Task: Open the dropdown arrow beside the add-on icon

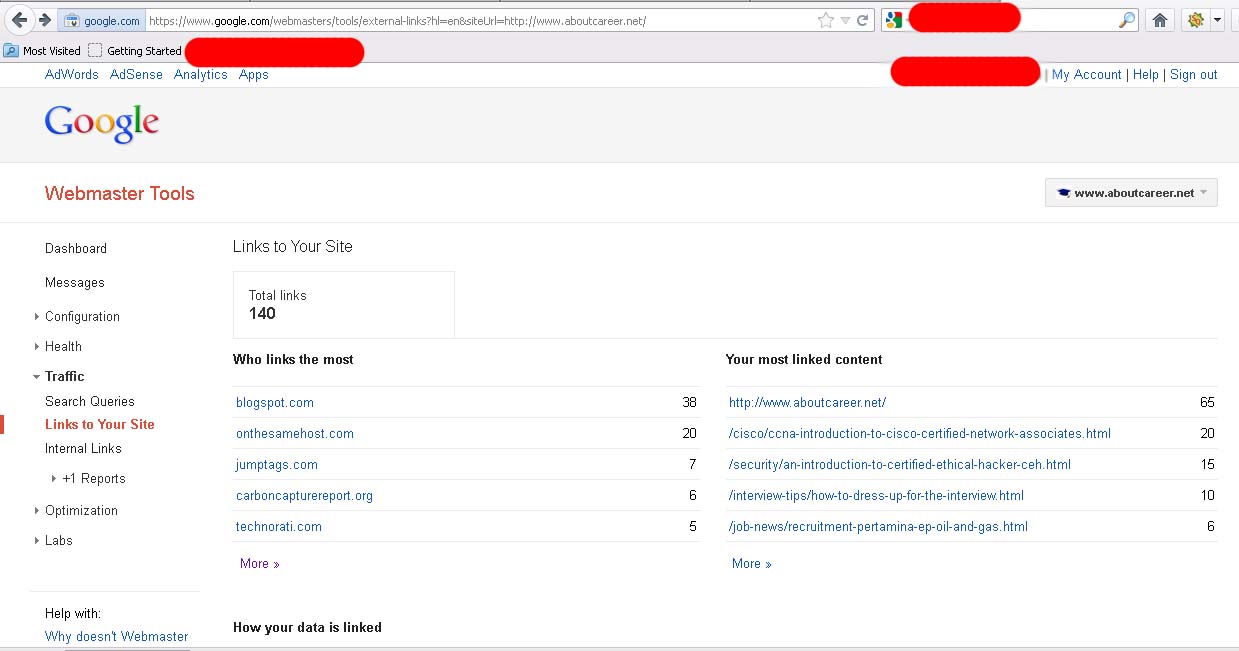Action: click(1217, 20)
